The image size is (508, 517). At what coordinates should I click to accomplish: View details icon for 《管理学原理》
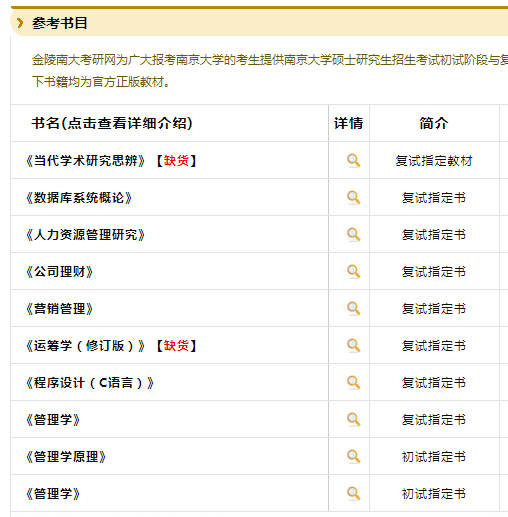pos(353,457)
